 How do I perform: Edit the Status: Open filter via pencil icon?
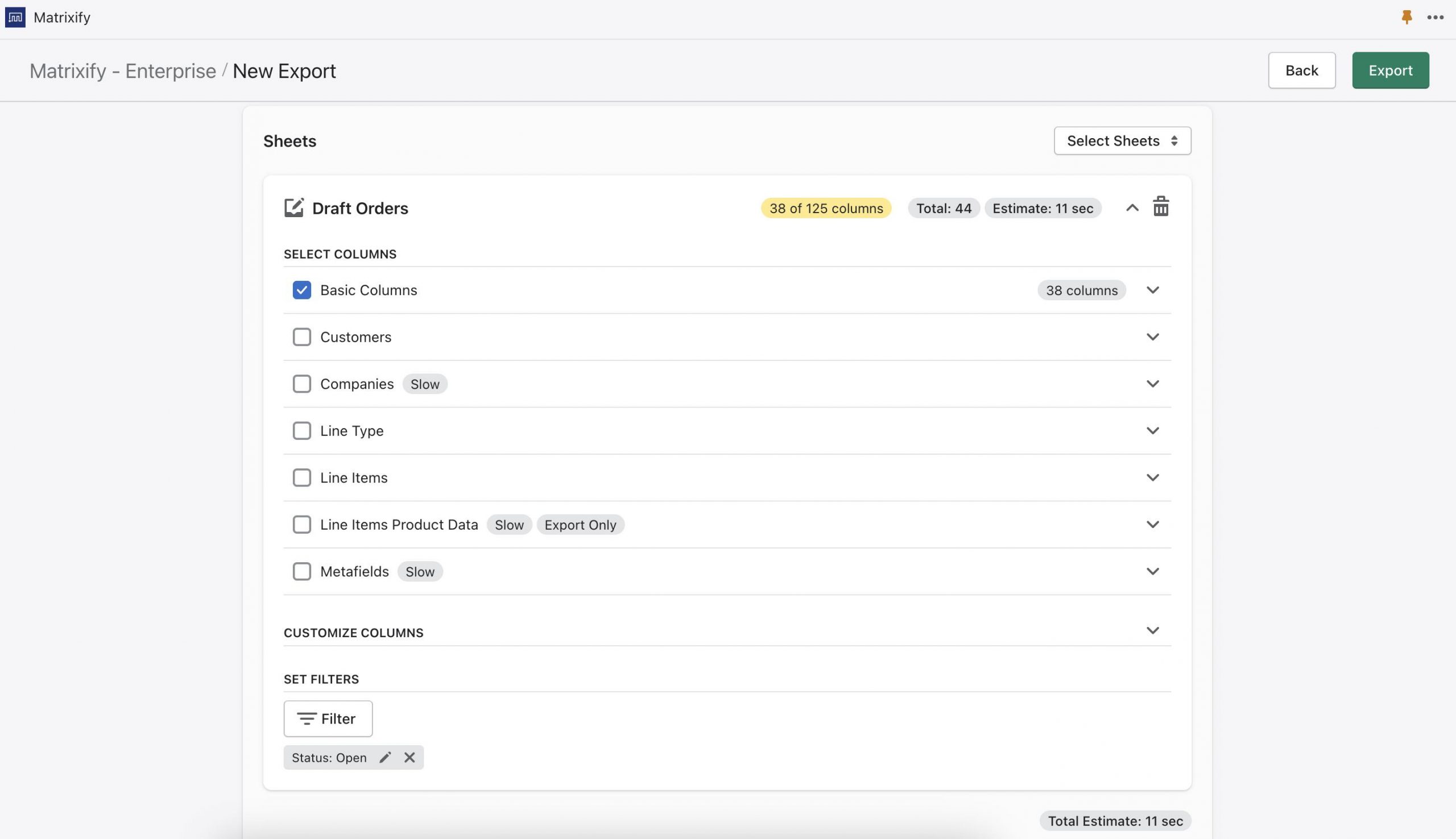385,757
